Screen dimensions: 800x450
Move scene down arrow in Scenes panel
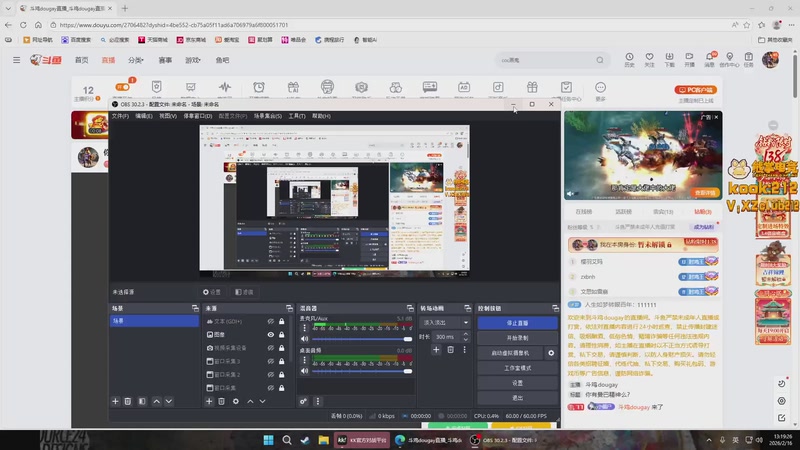tap(169, 402)
